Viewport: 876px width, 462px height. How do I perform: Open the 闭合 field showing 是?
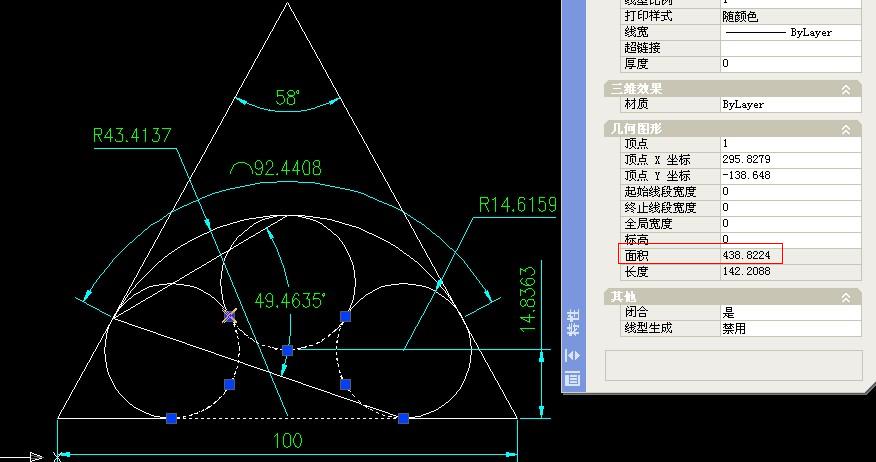[x=791, y=312]
